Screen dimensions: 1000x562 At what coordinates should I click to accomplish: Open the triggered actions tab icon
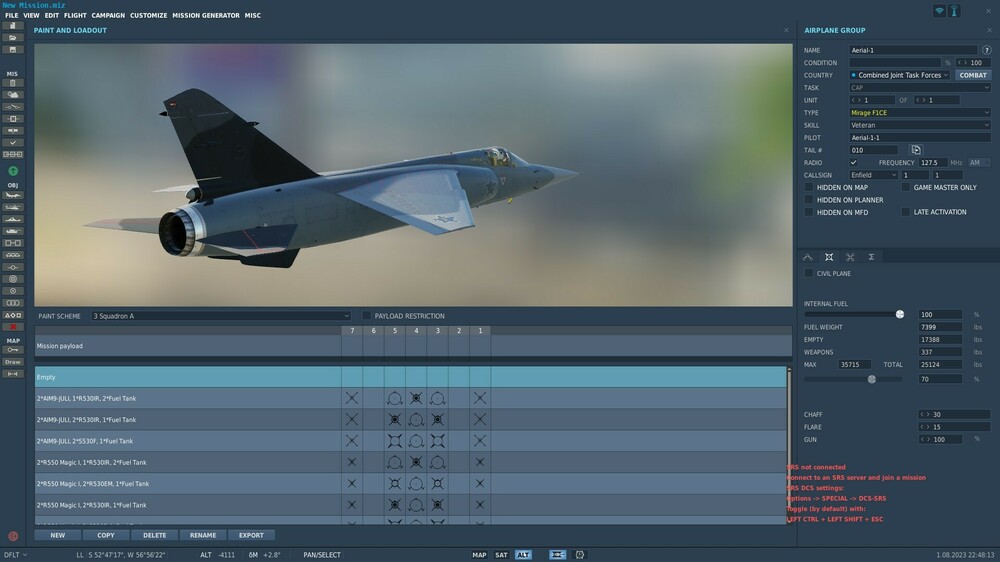pyautogui.click(x=850, y=257)
